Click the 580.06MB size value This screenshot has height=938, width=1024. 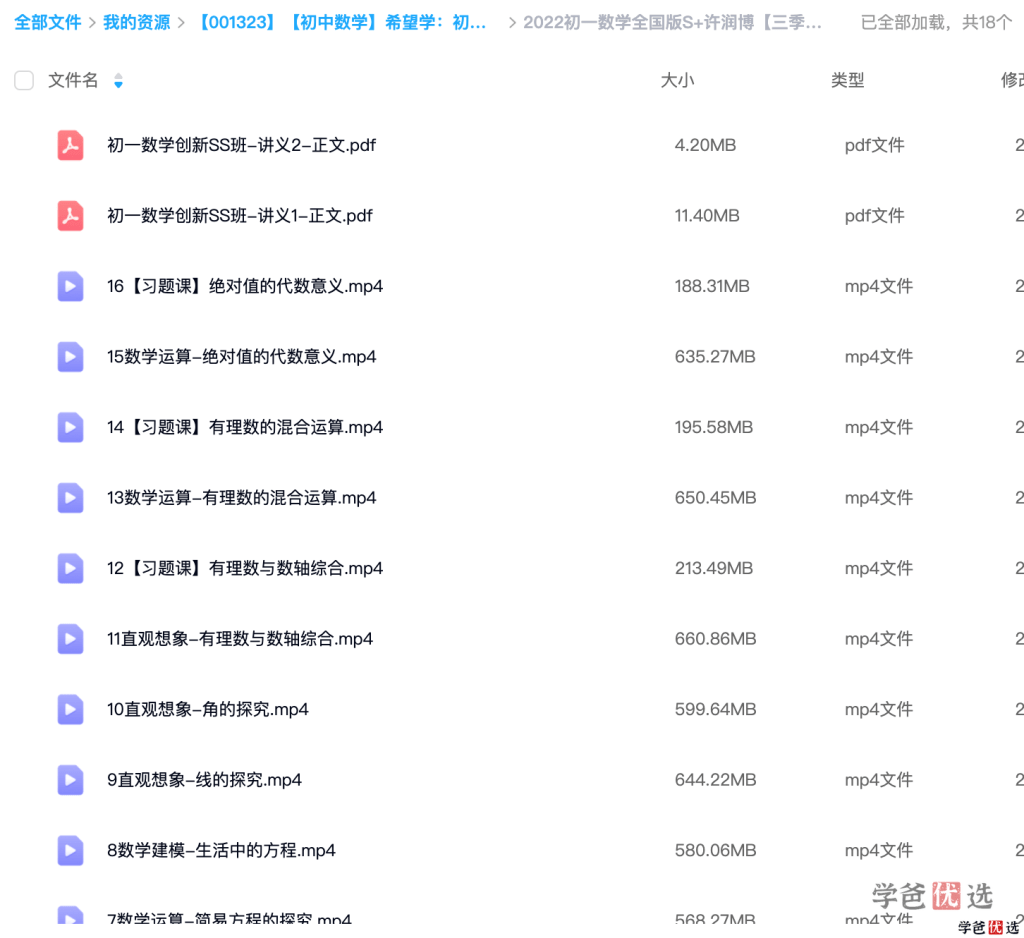coord(716,850)
